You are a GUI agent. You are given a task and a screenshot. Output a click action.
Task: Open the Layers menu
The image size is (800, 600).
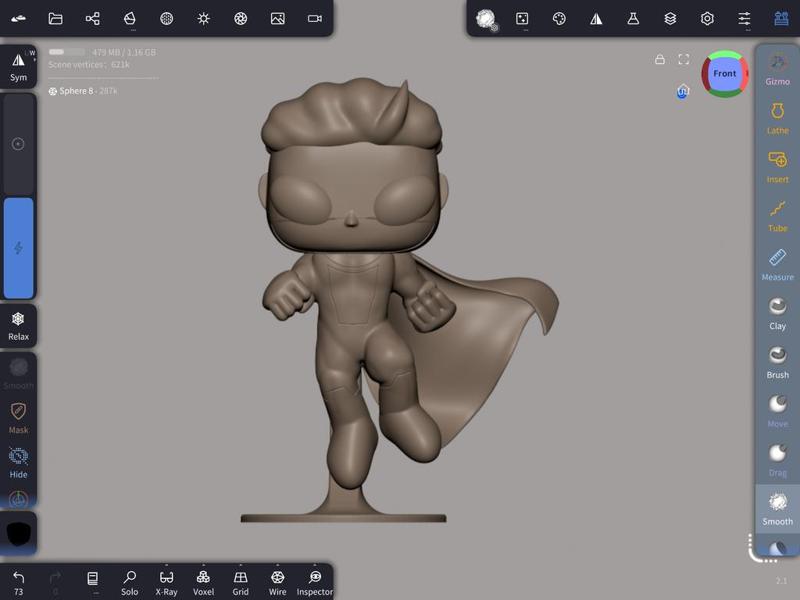coord(670,19)
